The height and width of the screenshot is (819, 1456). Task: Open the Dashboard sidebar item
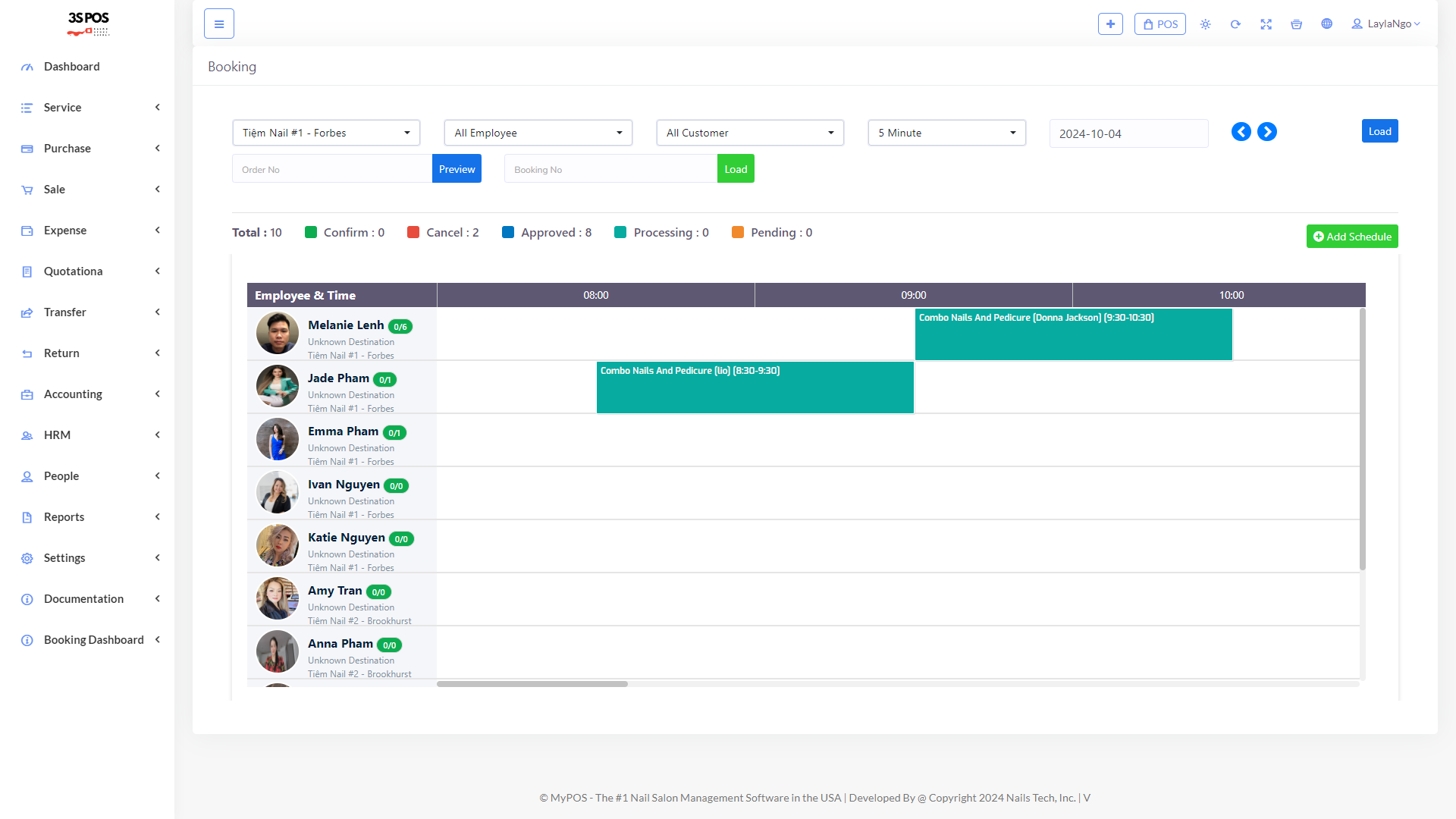[71, 67]
